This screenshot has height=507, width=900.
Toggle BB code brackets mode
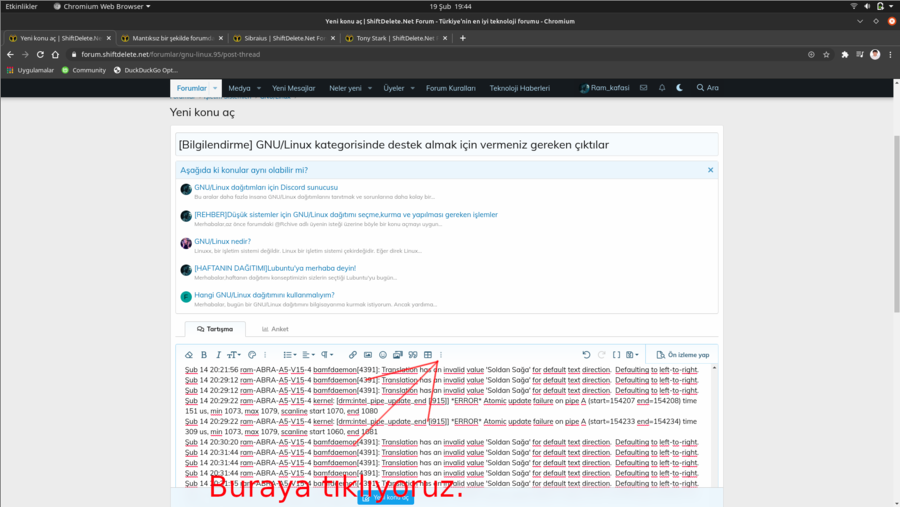(x=616, y=355)
